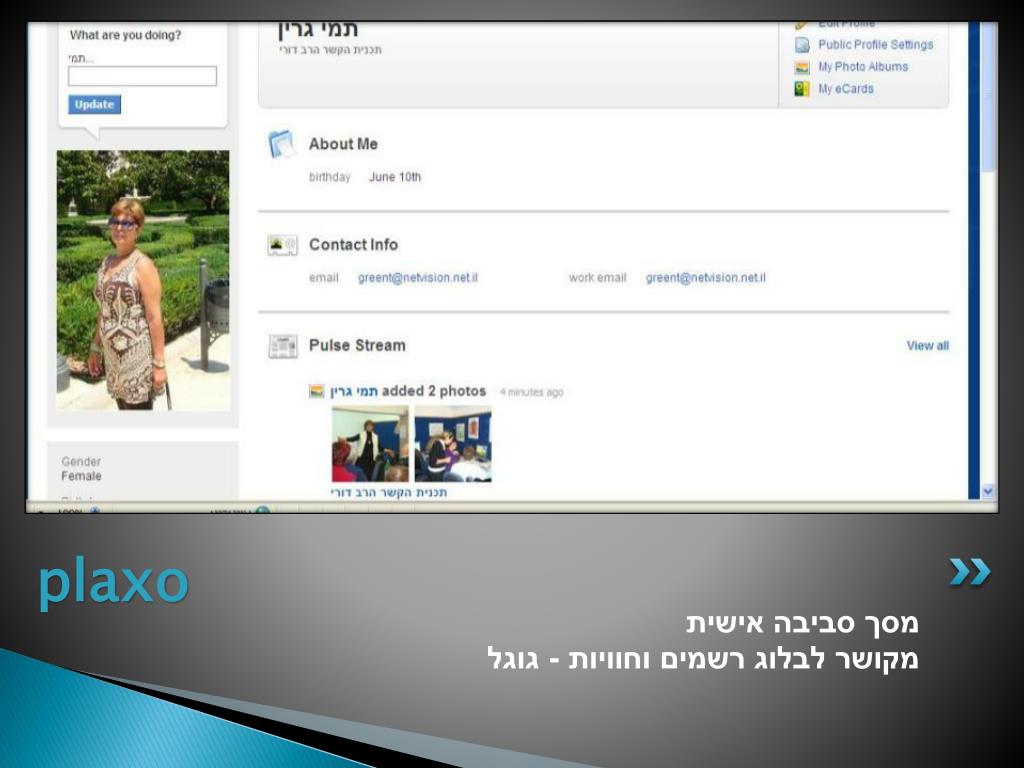Click the Pulse Stream section icon
Screen dimensions: 1024x768
tap(283, 346)
